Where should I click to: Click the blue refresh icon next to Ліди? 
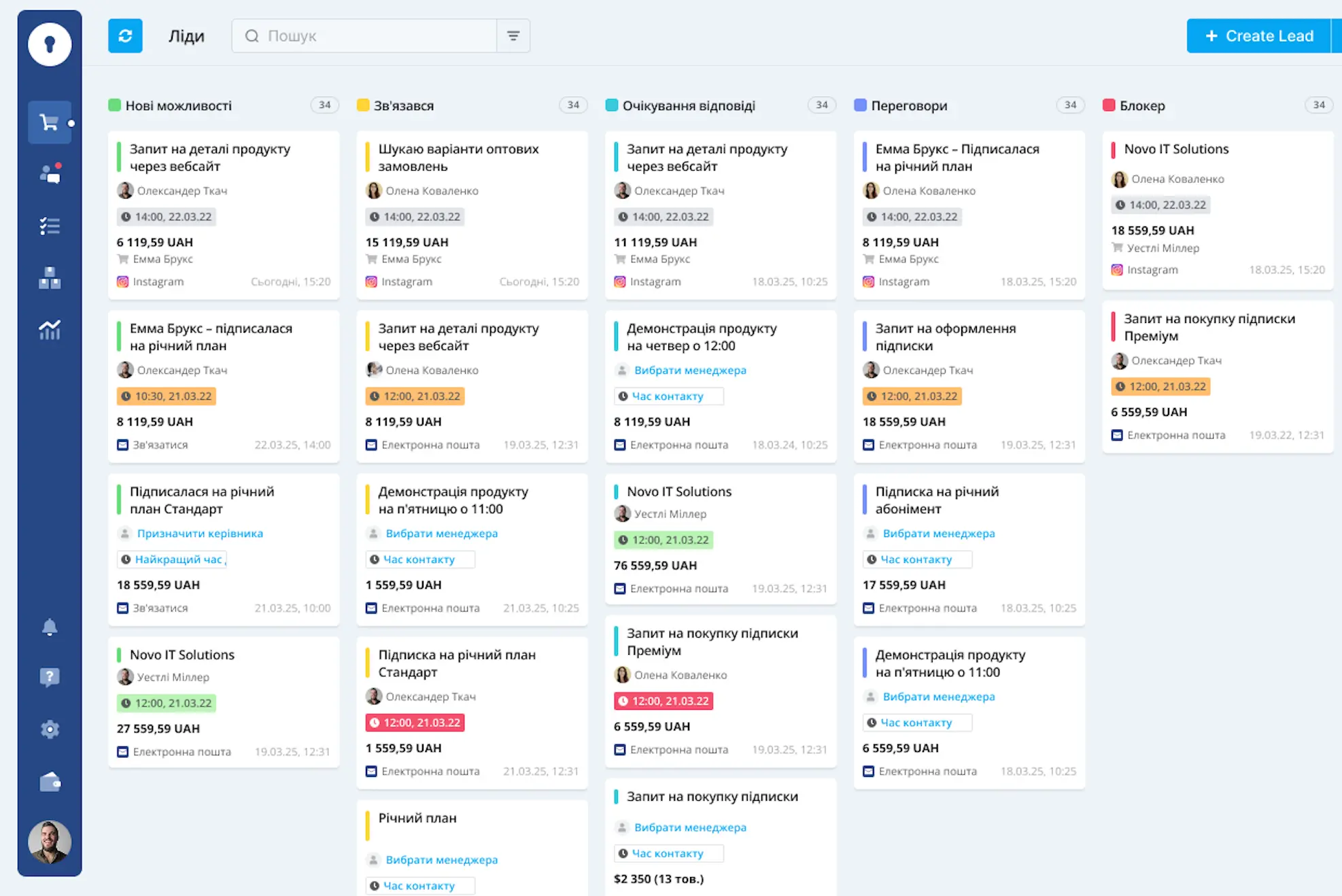125,36
